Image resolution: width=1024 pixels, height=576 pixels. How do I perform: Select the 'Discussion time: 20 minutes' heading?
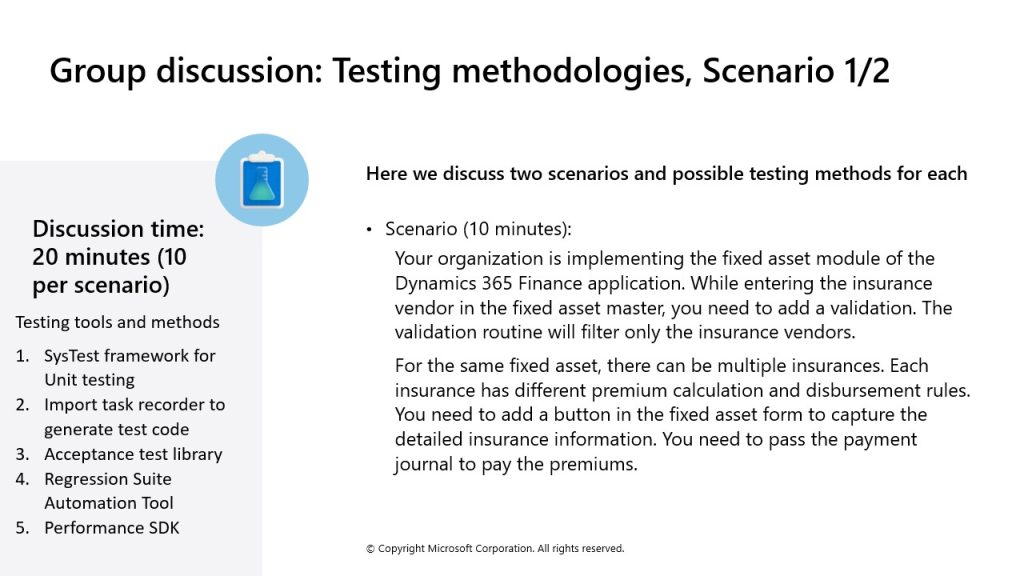click(x=118, y=257)
